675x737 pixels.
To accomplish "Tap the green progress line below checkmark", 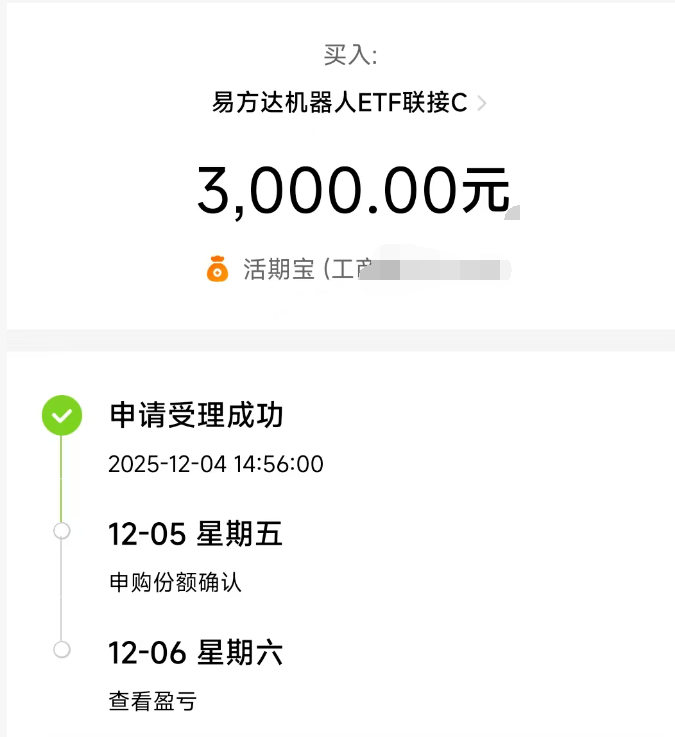I will pos(61,478).
